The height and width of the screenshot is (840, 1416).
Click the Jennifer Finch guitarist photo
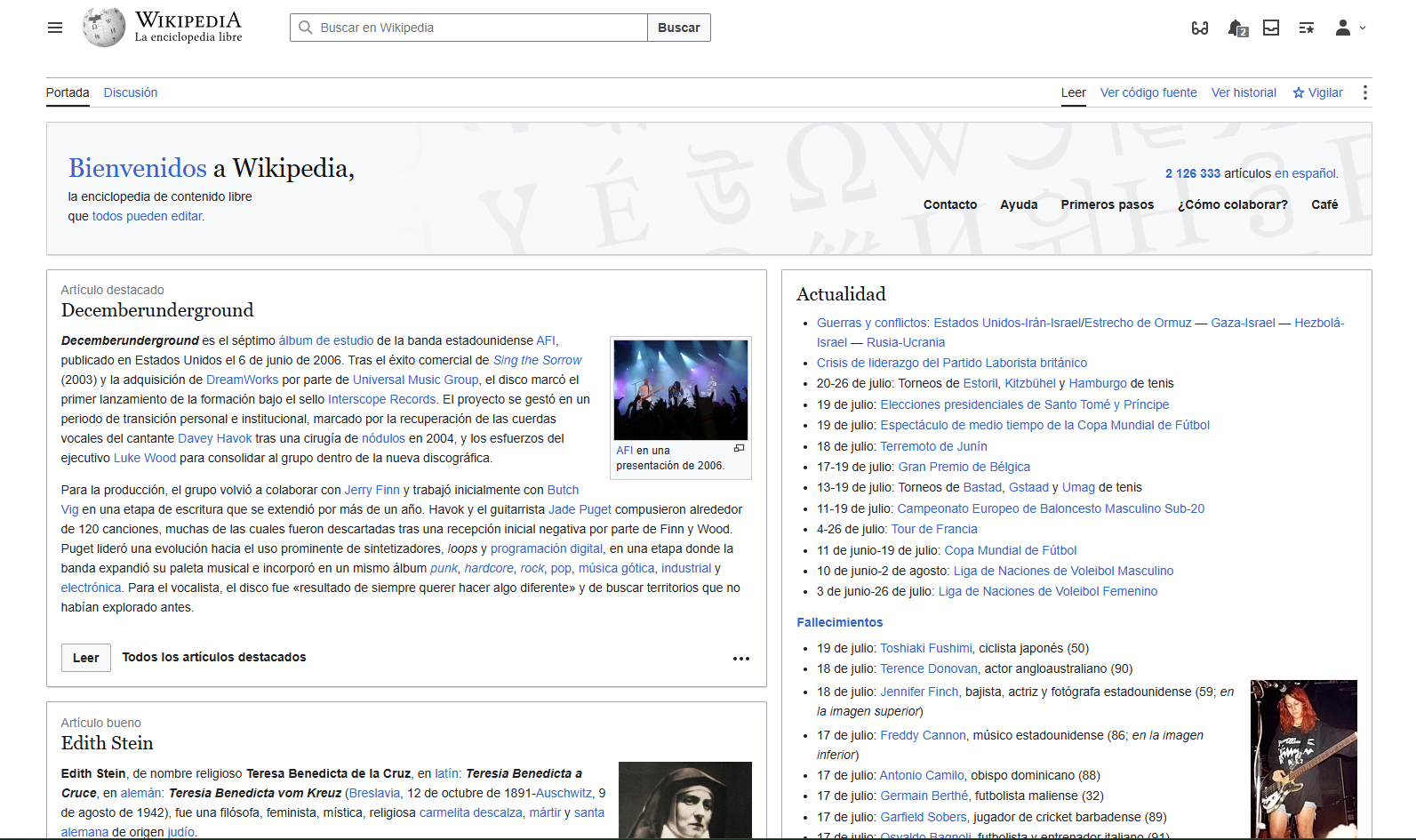[x=1304, y=758]
